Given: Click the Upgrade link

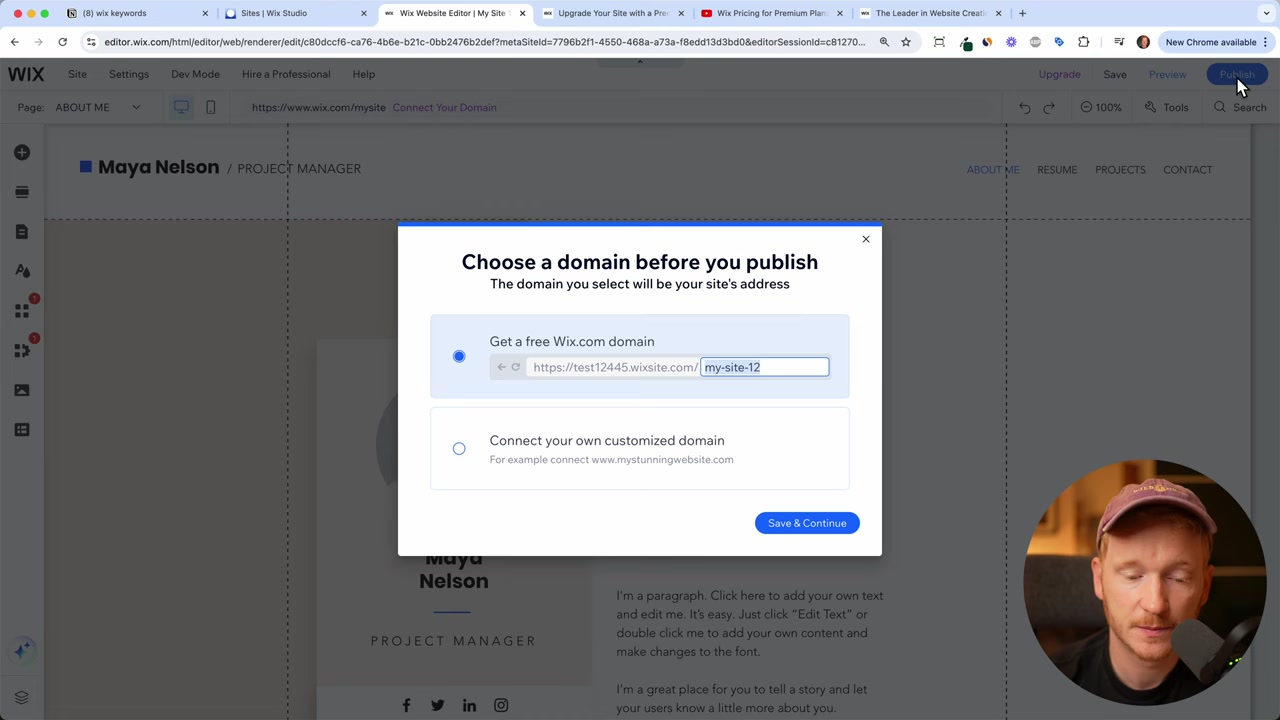Looking at the screenshot, I should pos(1059,74).
